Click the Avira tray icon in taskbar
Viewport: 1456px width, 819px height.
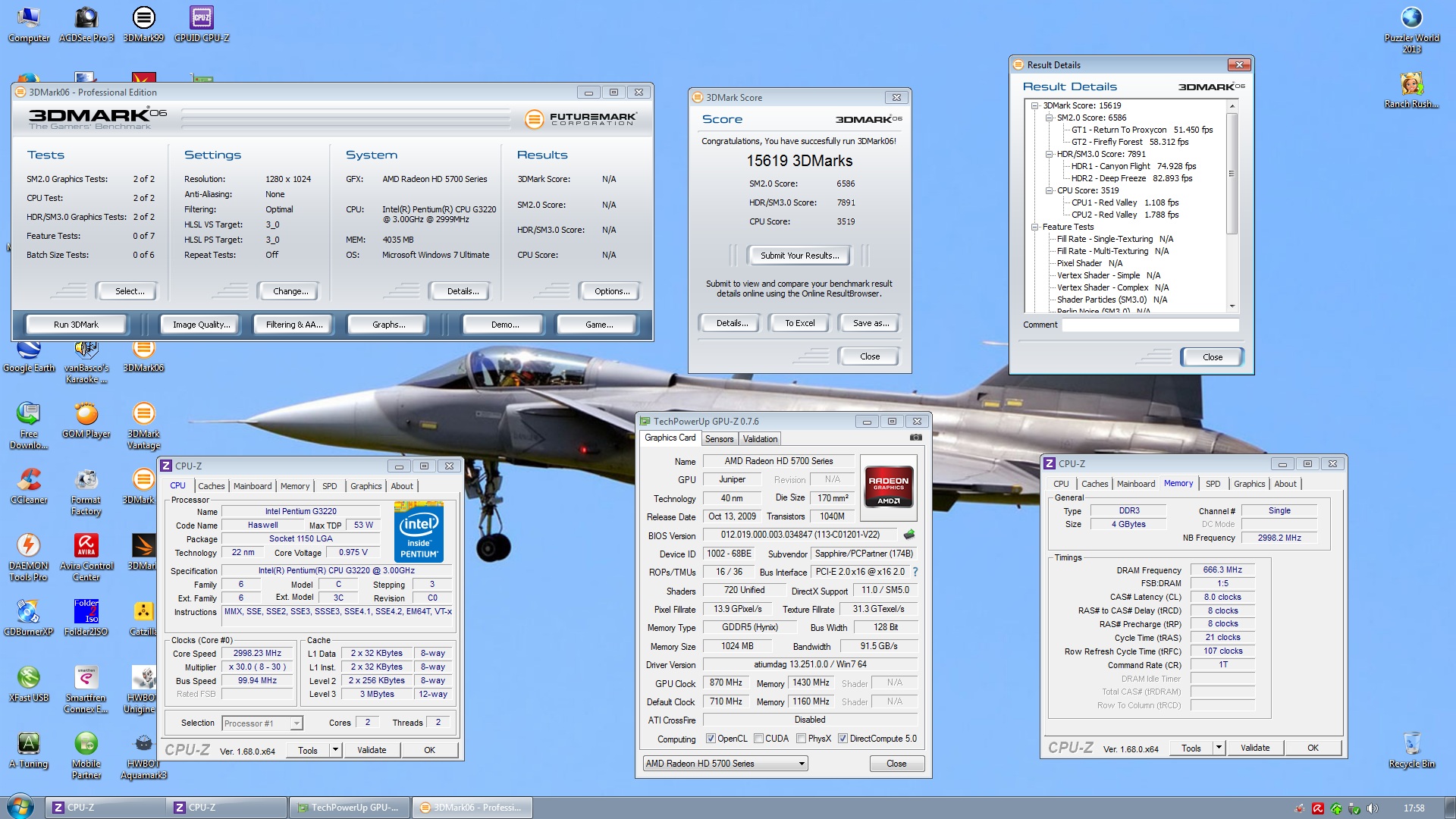pyautogui.click(x=1318, y=808)
